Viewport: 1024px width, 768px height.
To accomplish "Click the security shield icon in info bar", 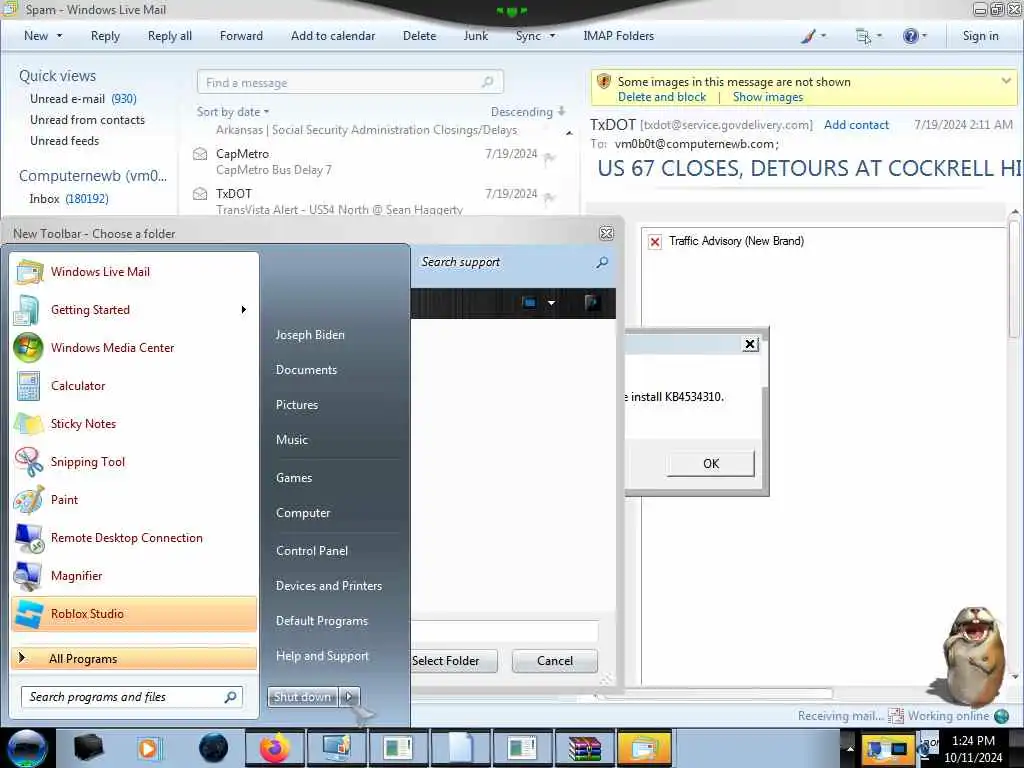I will click(603, 82).
